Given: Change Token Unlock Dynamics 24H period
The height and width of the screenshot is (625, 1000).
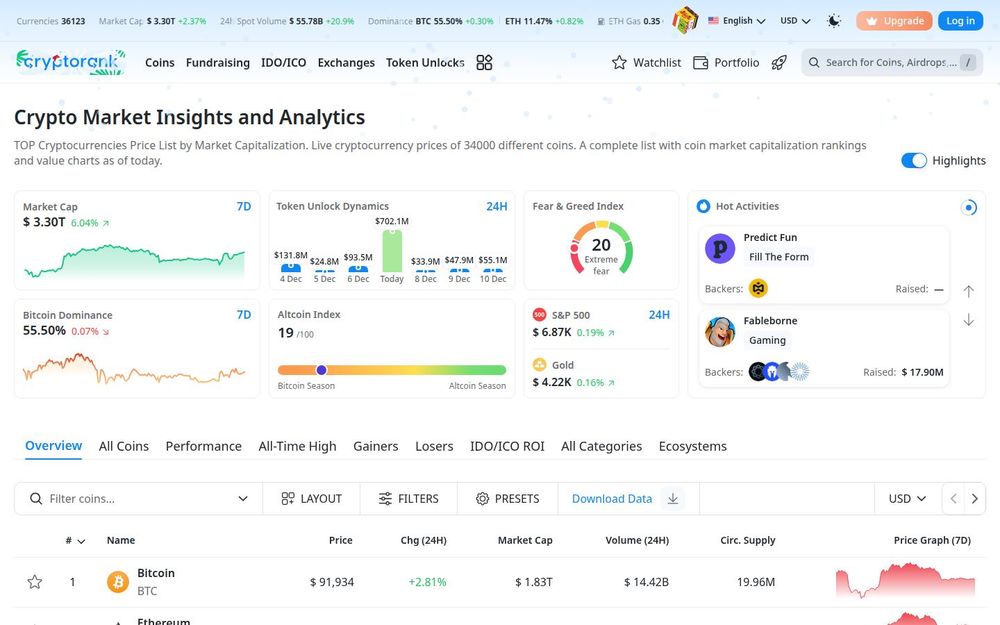Looking at the screenshot, I should coord(497,206).
